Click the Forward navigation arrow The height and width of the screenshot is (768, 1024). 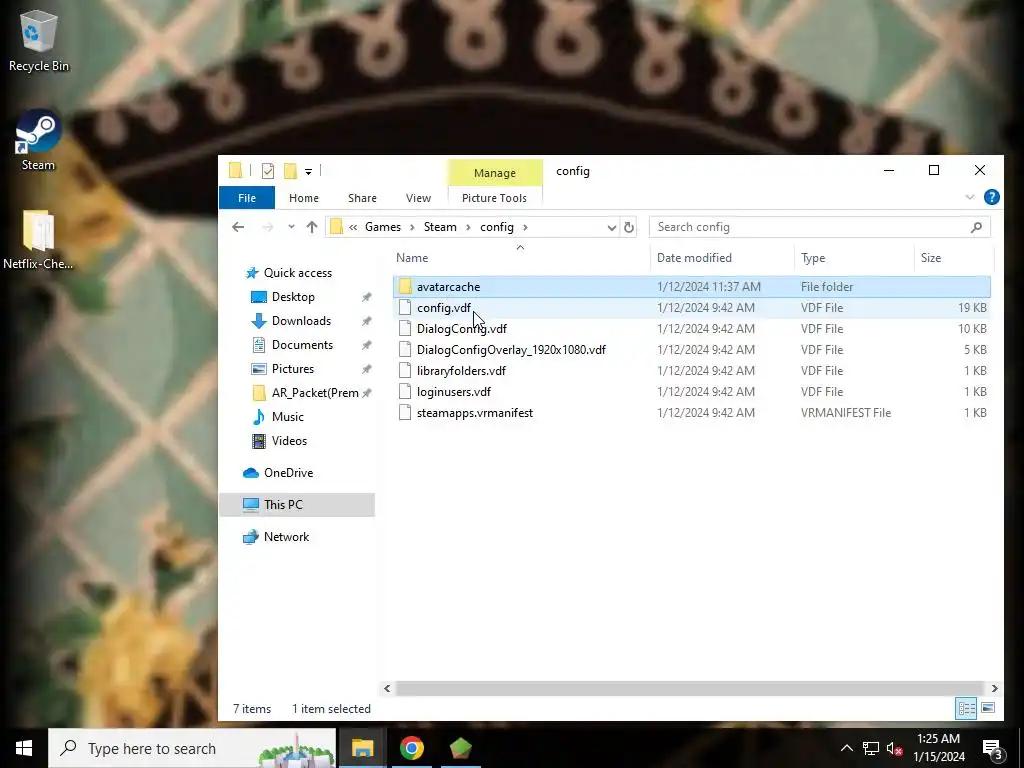point(268,227)
